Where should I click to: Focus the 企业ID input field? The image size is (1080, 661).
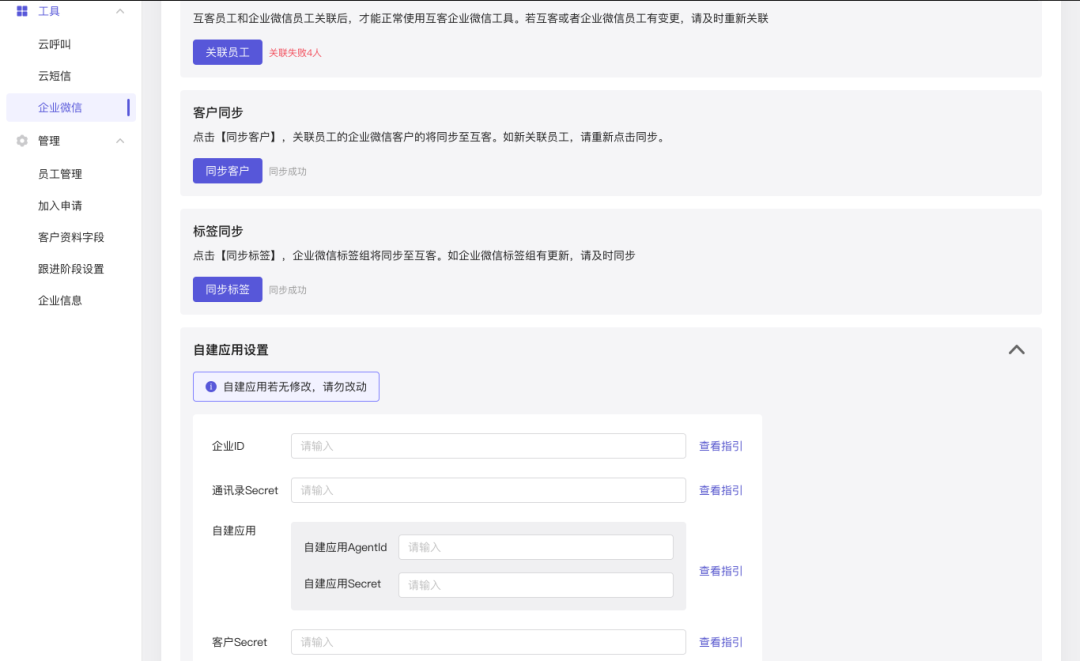(488, 446)
